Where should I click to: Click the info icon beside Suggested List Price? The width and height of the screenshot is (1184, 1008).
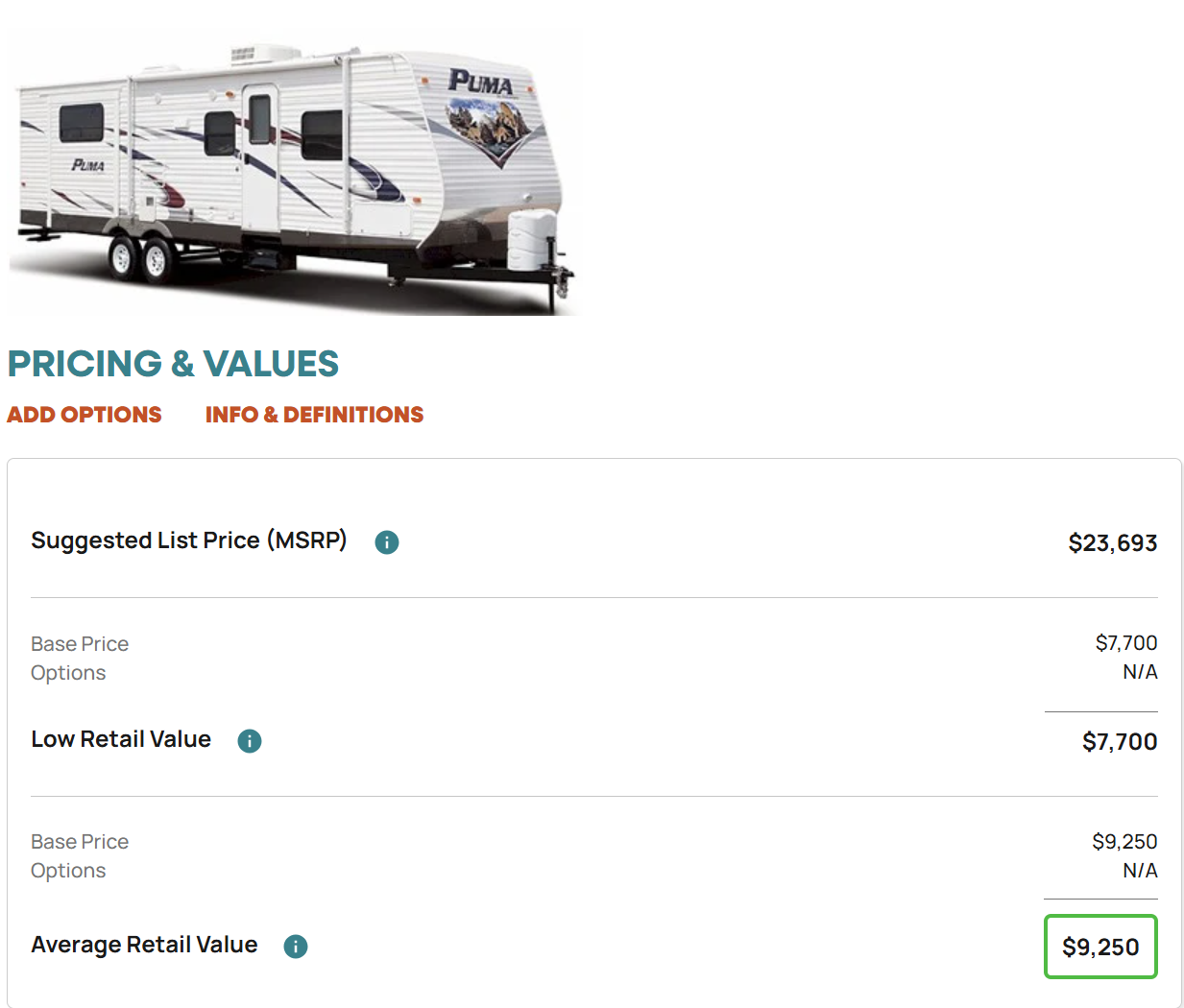(x=386, y=542)
